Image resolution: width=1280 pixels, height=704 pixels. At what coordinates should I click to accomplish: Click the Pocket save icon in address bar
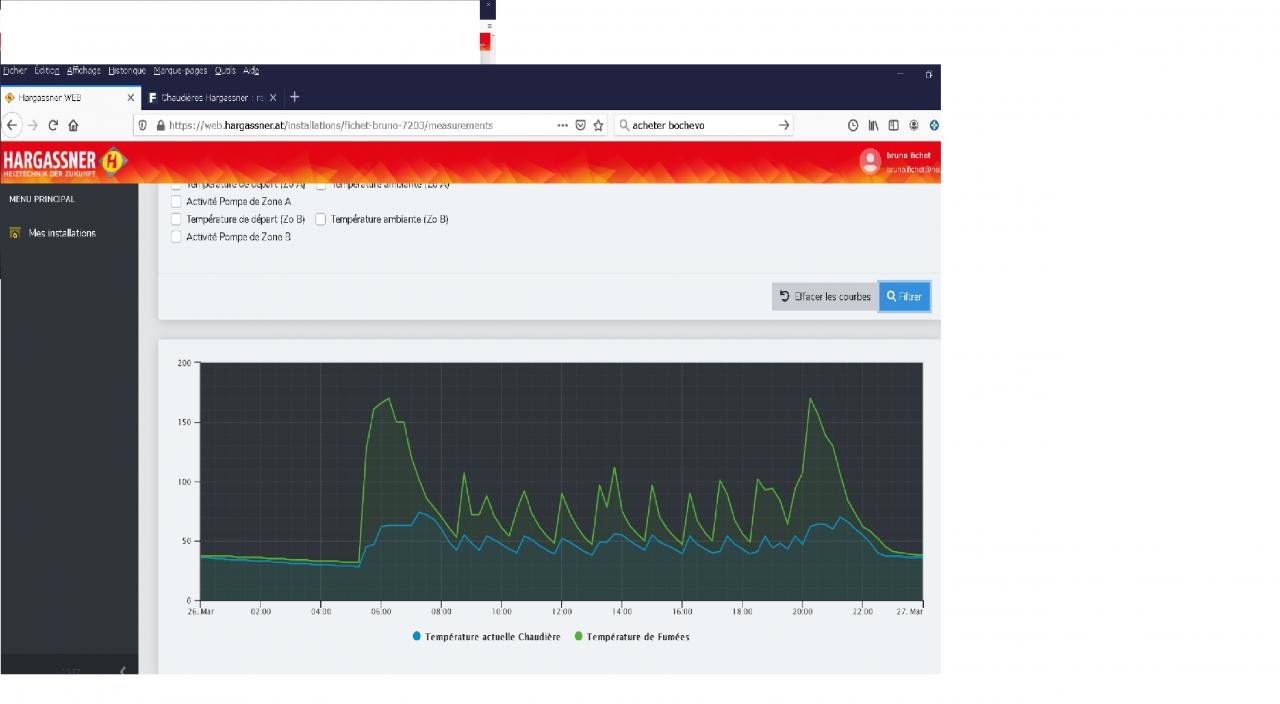click(x=580, y=125)
